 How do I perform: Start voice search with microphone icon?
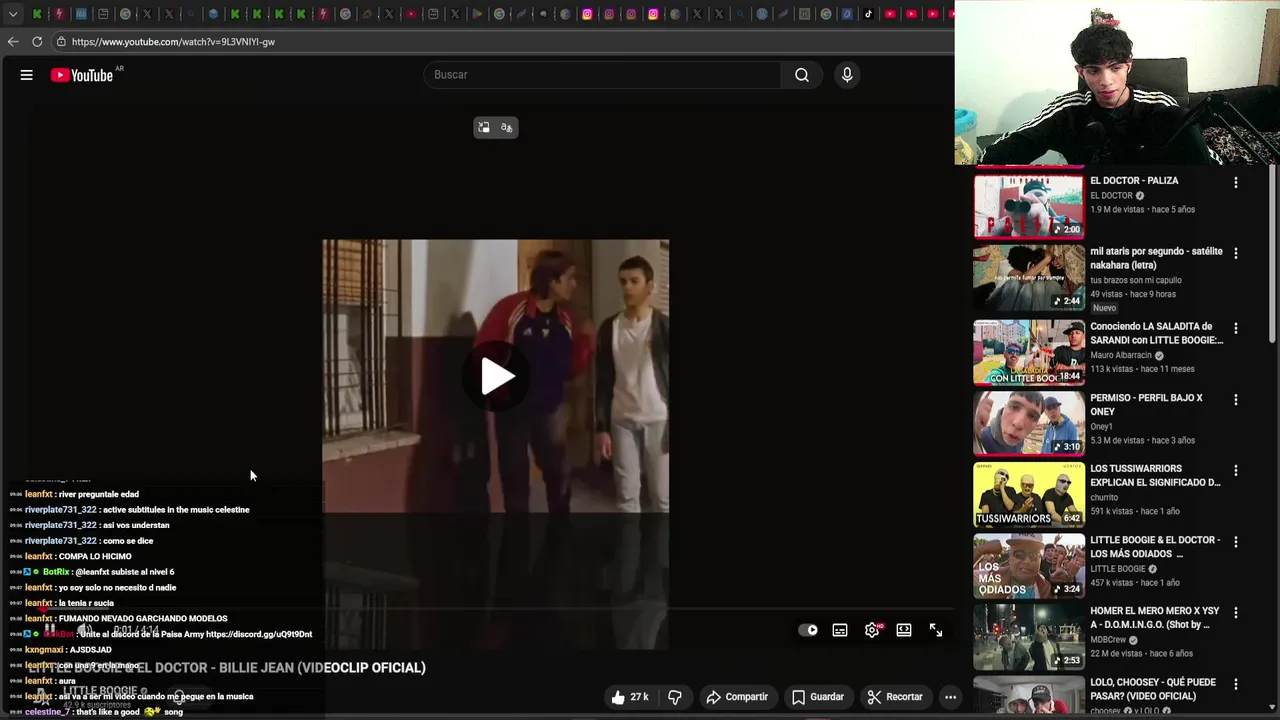click(847, 75)
